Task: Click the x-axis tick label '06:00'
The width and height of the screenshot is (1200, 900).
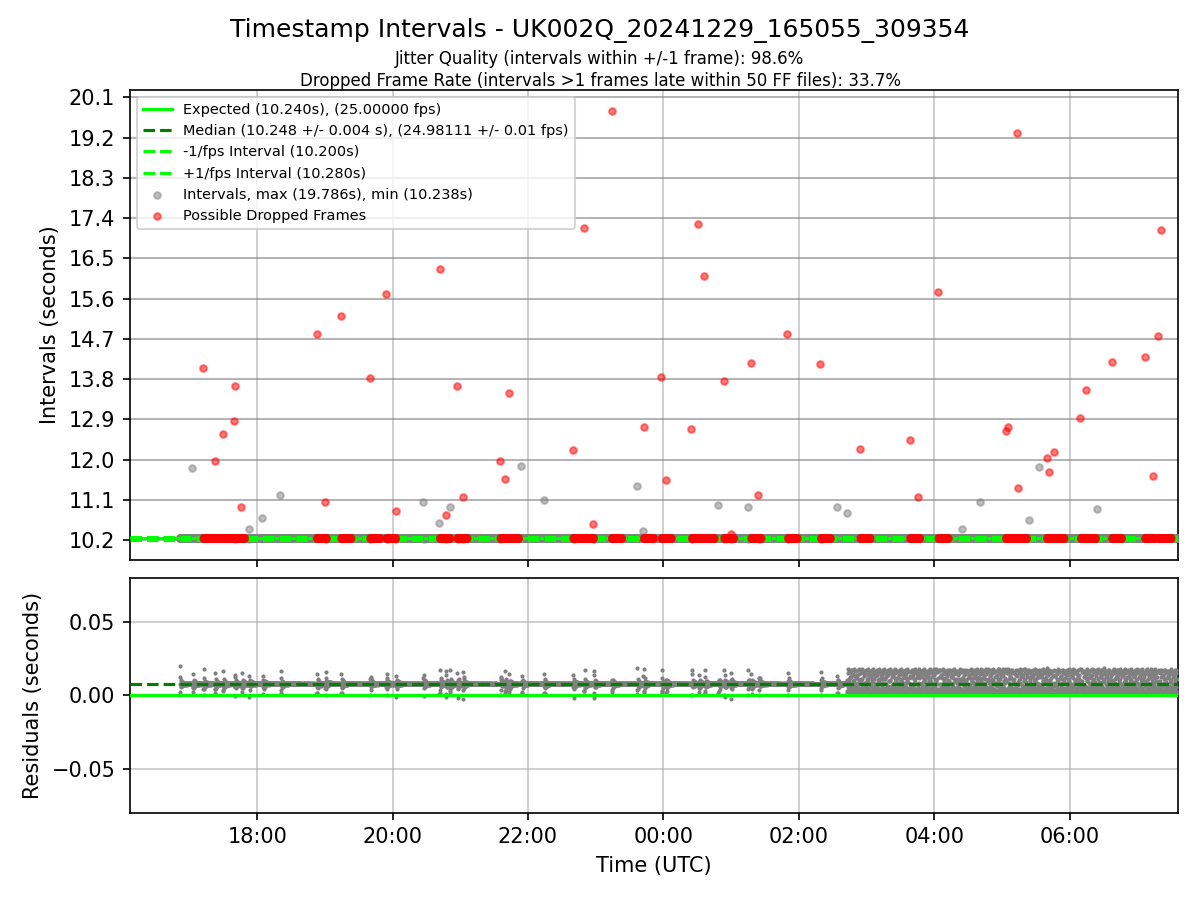Action: (1070, 835)
